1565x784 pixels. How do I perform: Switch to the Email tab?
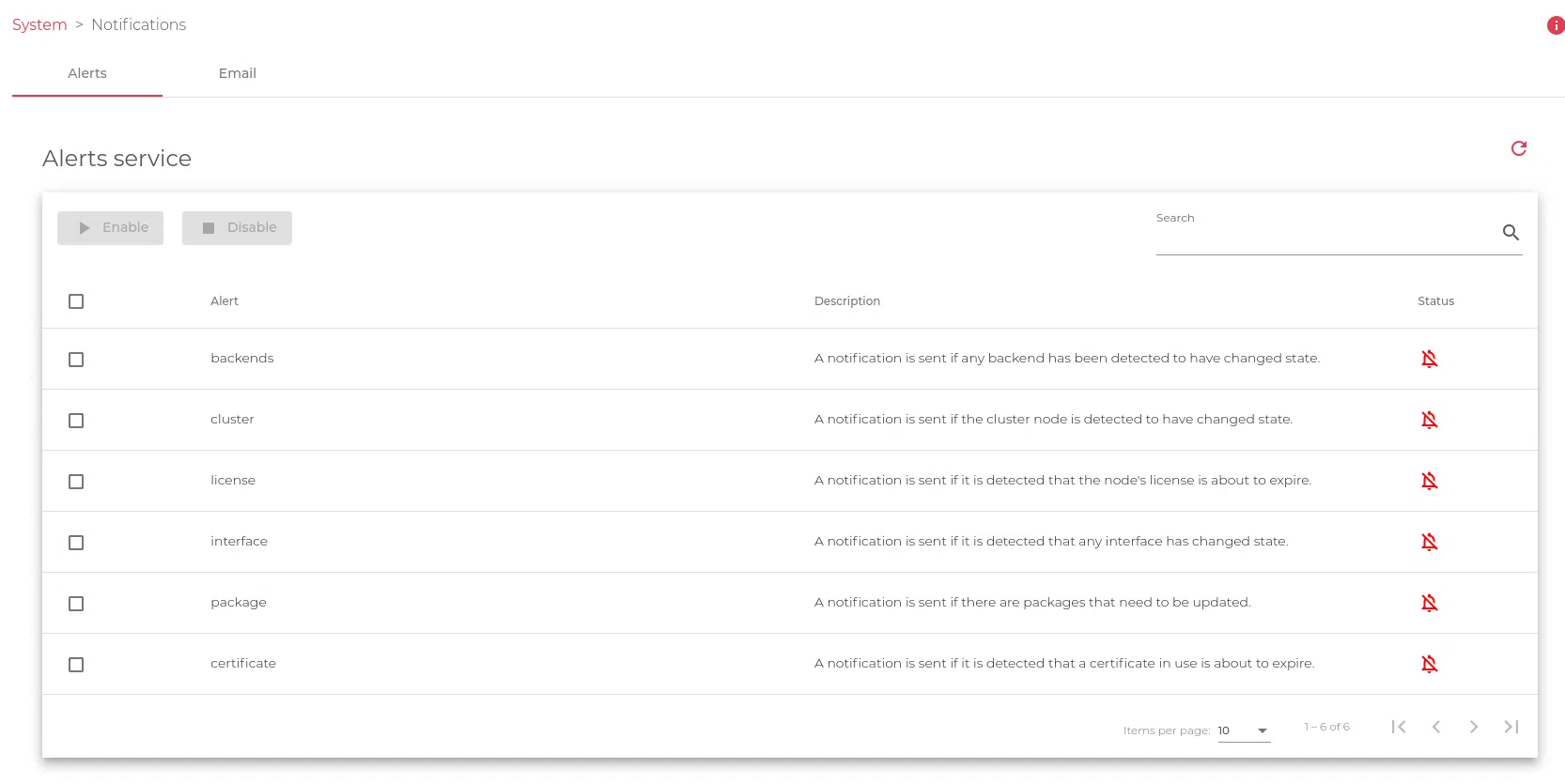coord(237,73)
